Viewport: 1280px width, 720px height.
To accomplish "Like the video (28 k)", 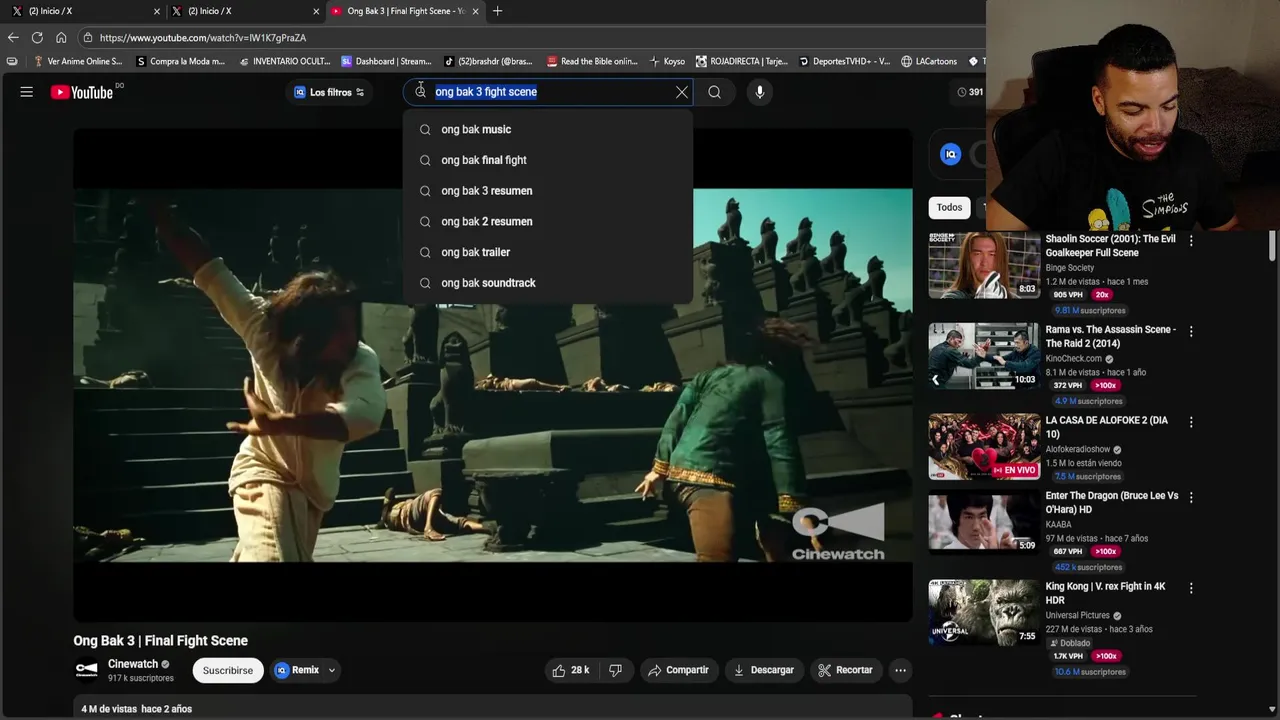I will [571, 670].
